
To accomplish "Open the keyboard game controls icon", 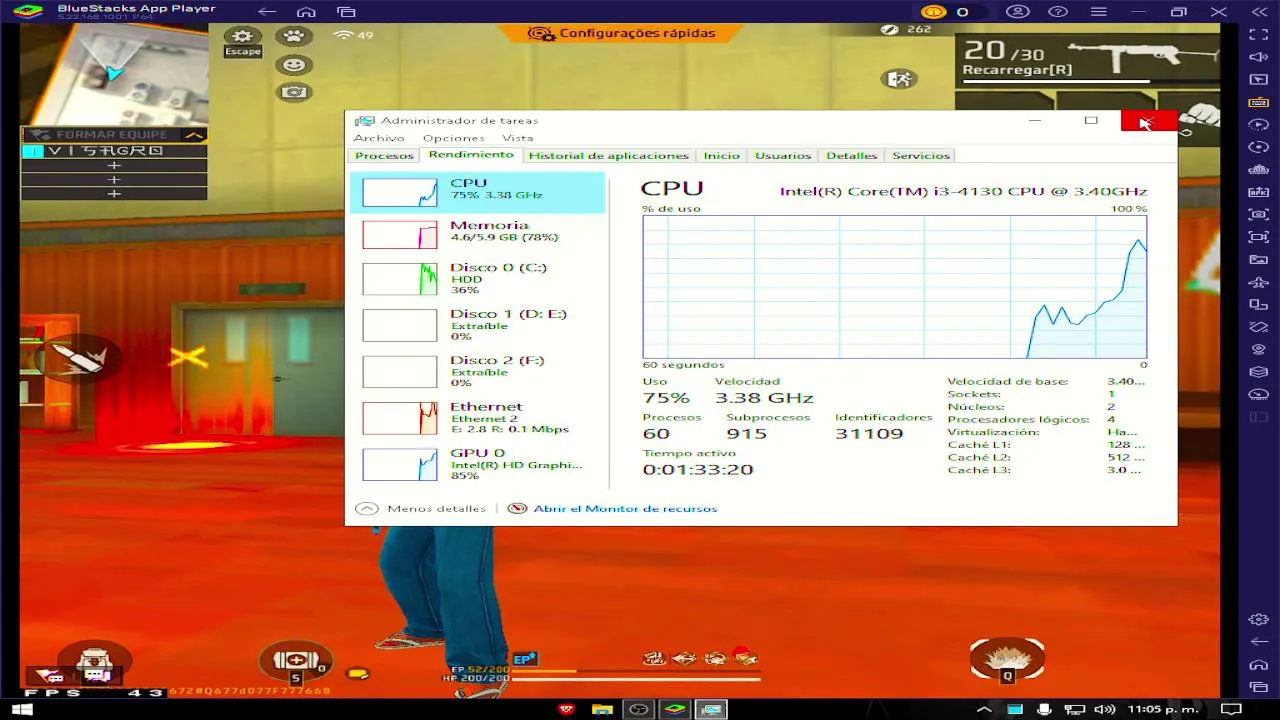I will (1259, 101).
